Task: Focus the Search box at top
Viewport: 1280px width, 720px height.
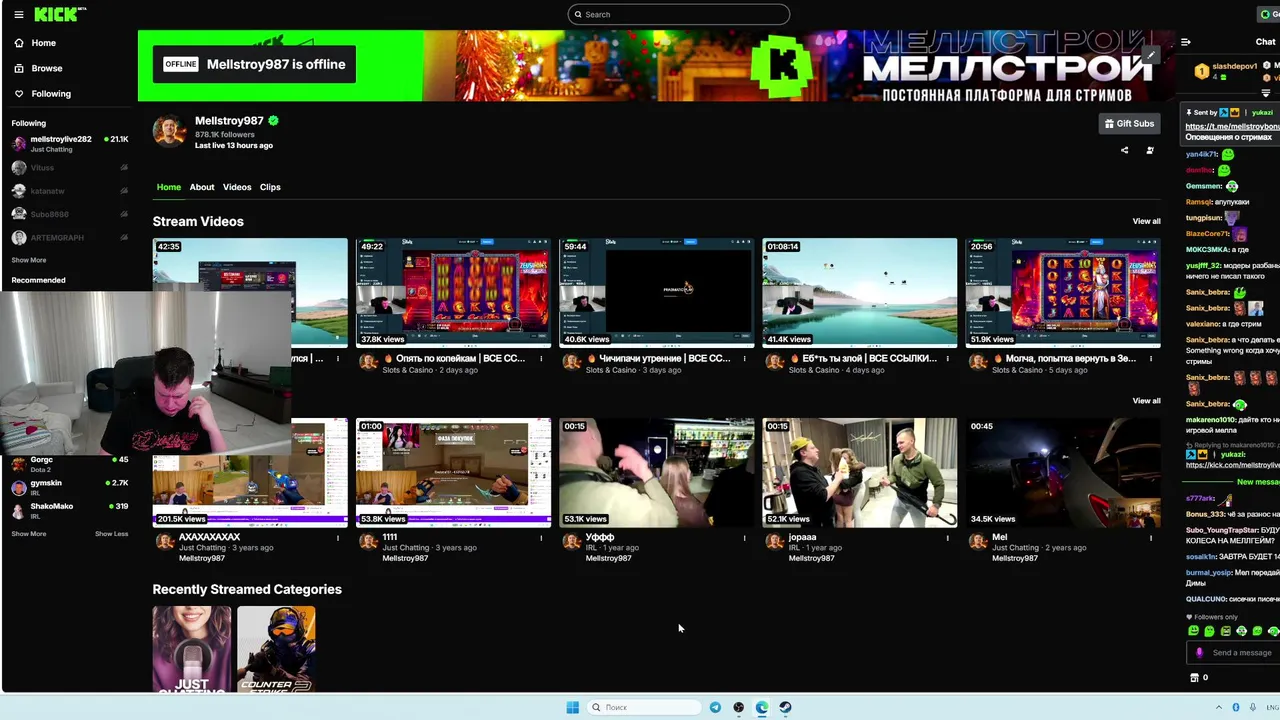Action: (678, 14)
